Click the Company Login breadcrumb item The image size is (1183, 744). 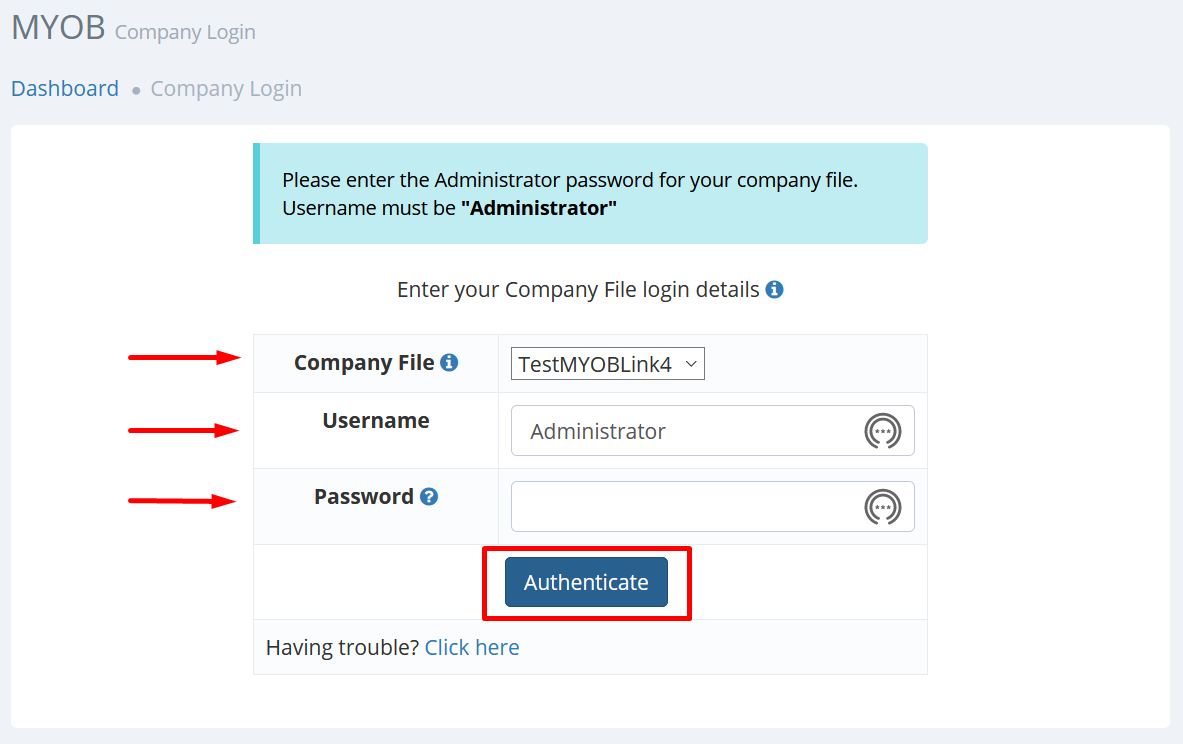[226, 89]
